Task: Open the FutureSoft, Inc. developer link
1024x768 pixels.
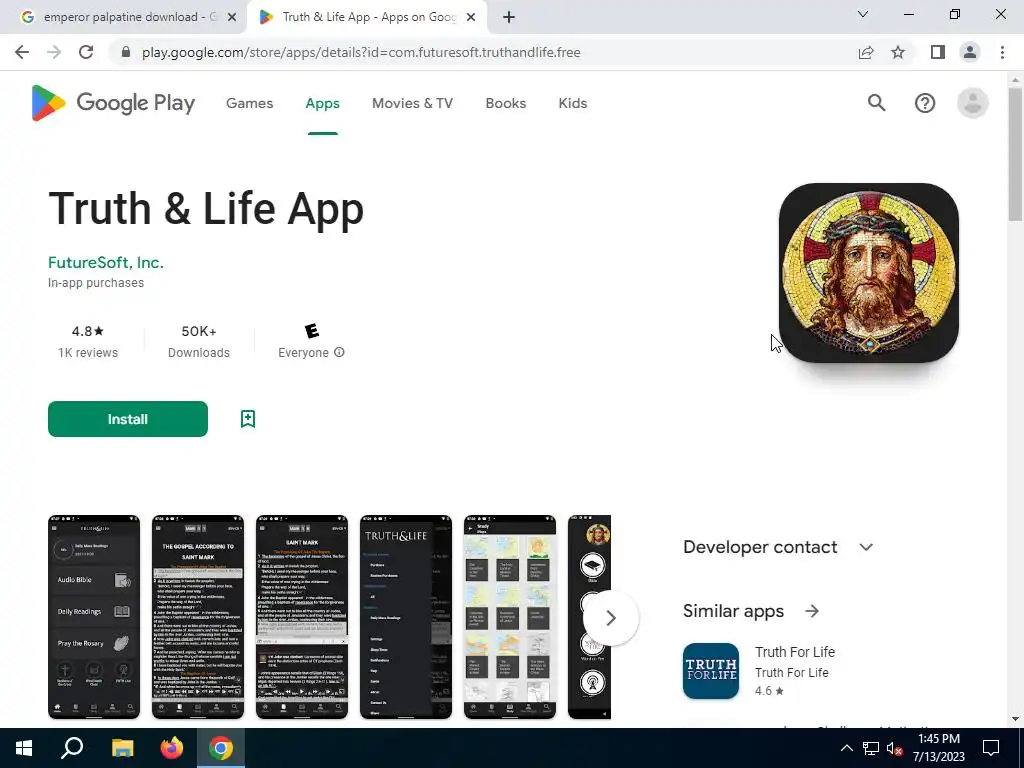Action: tap(106, 263)
